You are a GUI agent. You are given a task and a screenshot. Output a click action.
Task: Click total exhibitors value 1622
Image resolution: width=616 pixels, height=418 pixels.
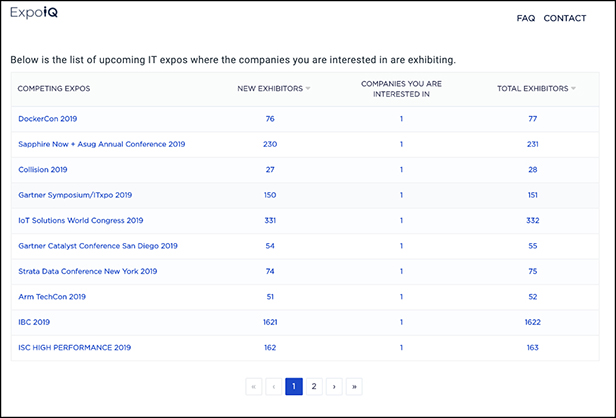[533, 322]
